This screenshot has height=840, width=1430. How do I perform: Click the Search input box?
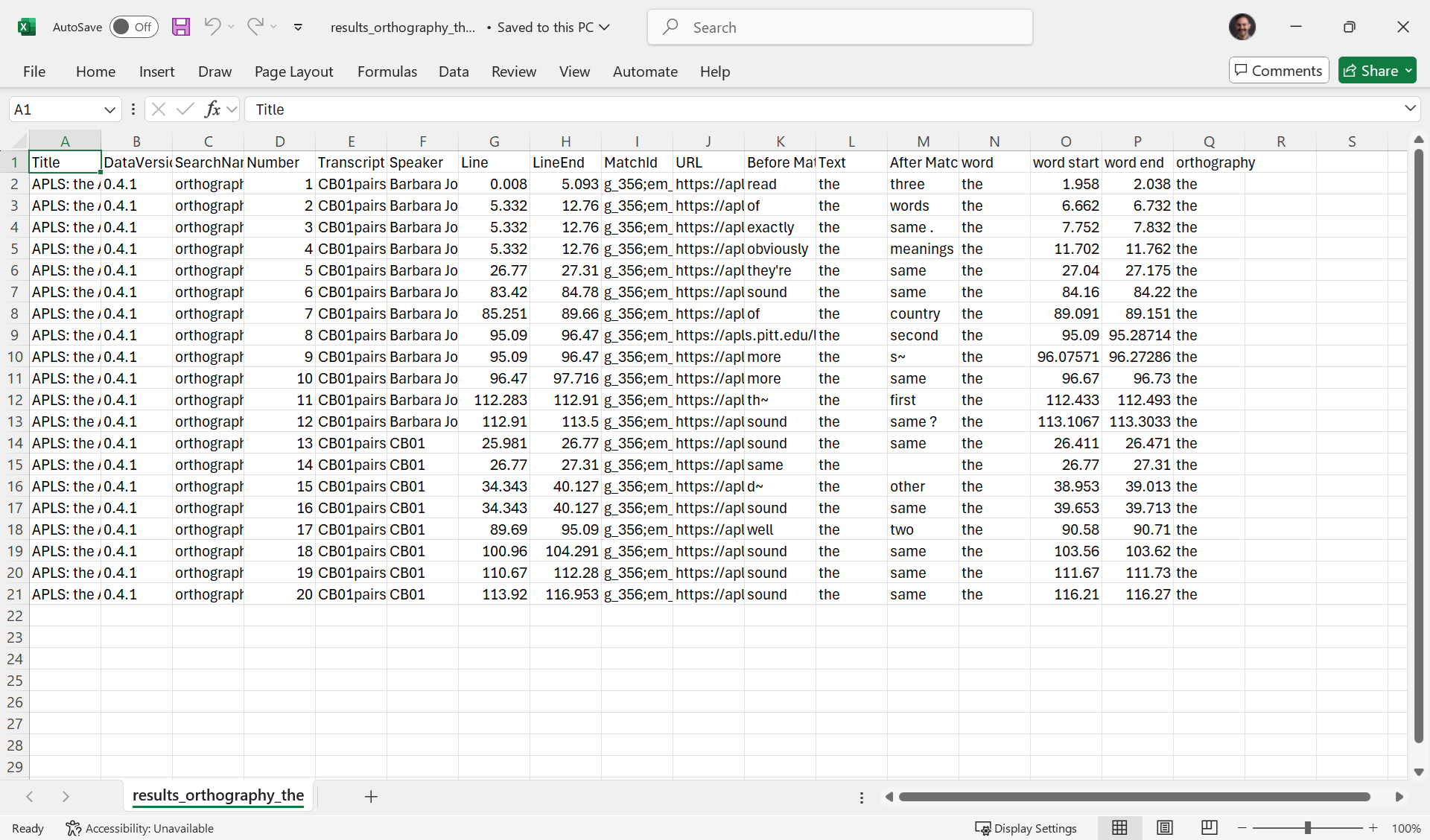click(840, 28)
